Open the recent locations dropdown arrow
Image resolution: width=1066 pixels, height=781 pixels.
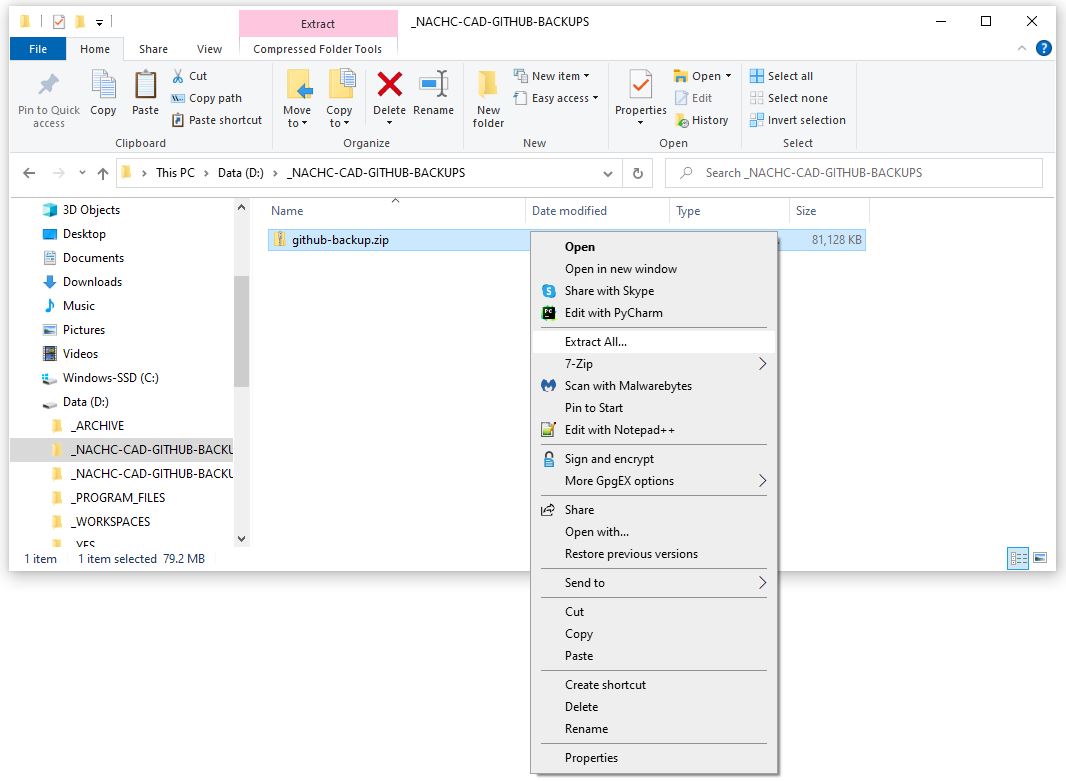(x=82, y=173)
